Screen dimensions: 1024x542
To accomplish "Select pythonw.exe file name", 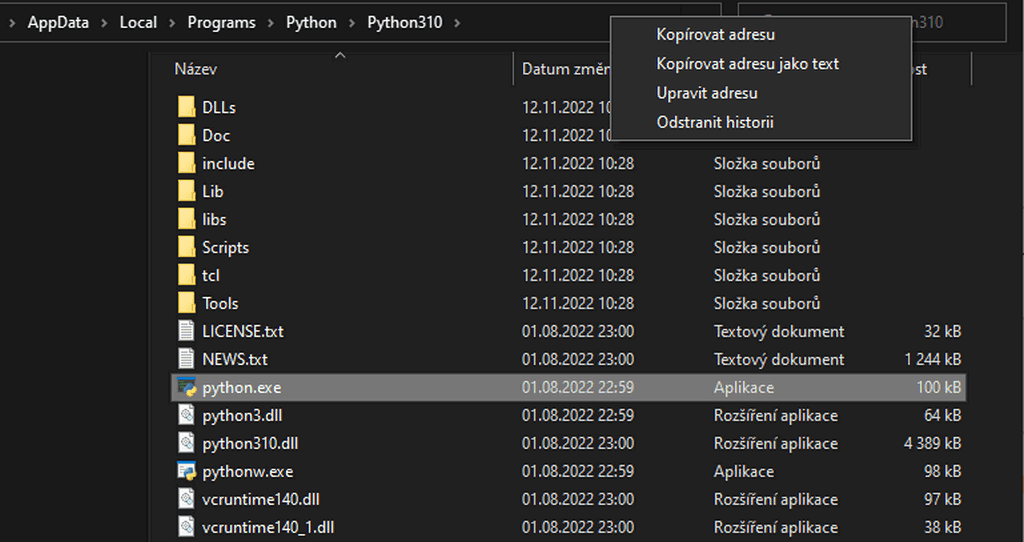I will click(x=248, y=471).
